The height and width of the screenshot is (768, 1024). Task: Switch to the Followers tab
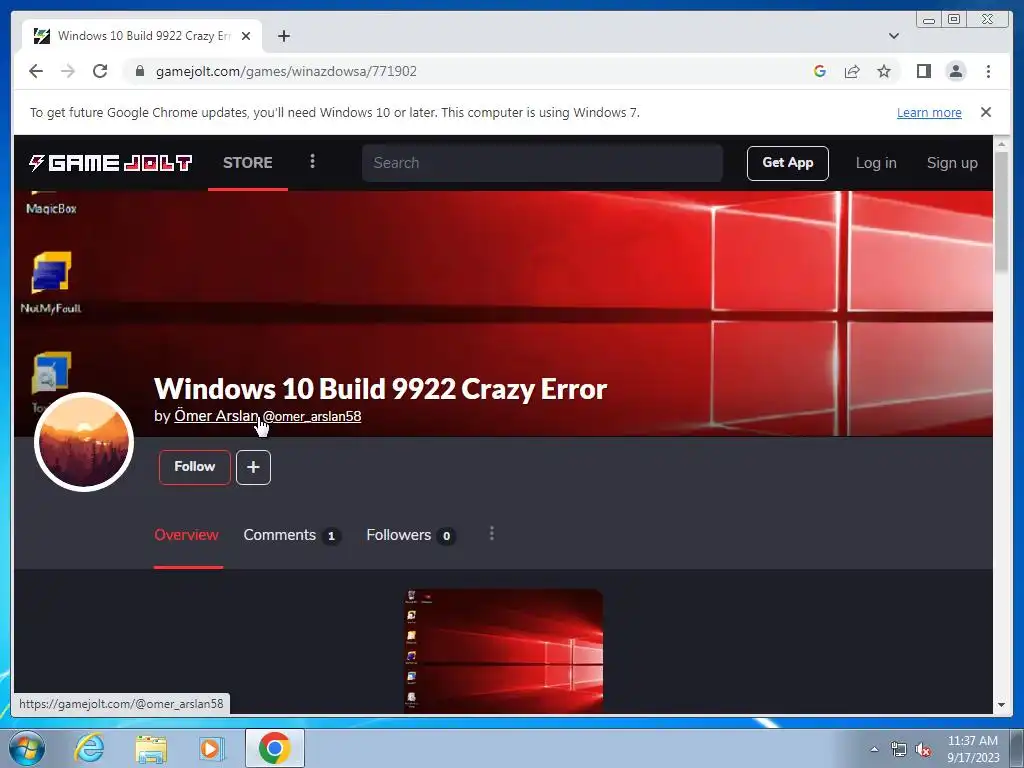pos(411,535)
